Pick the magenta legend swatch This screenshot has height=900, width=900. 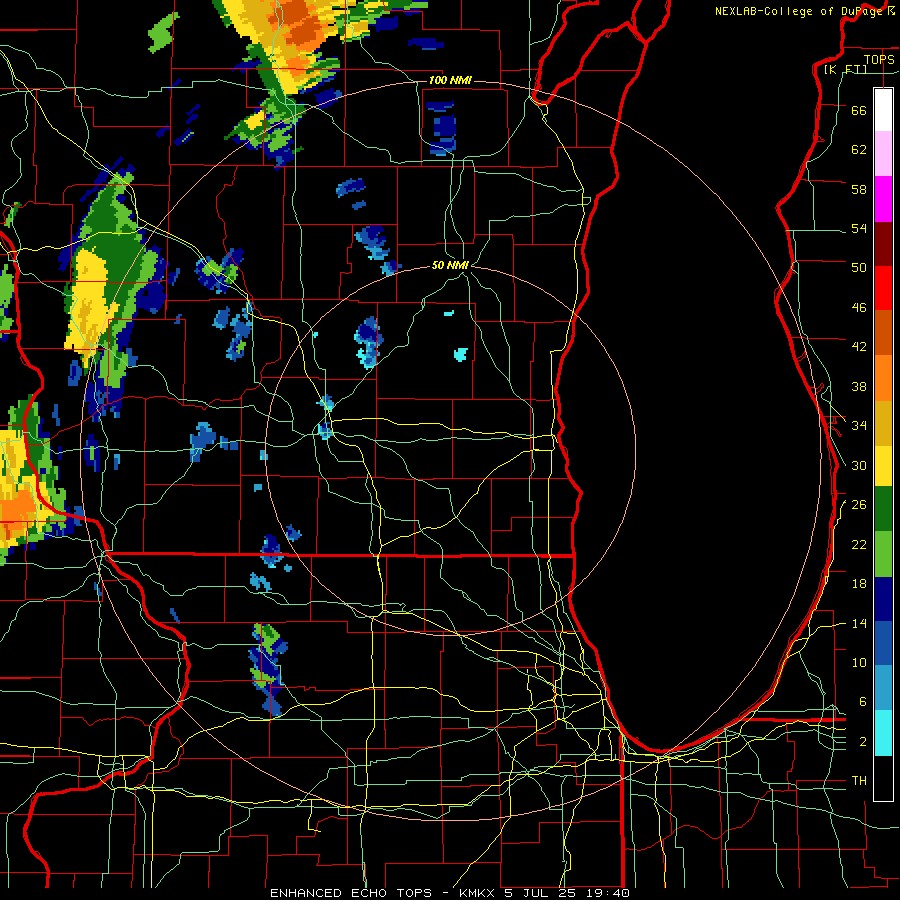click(883, 199)
